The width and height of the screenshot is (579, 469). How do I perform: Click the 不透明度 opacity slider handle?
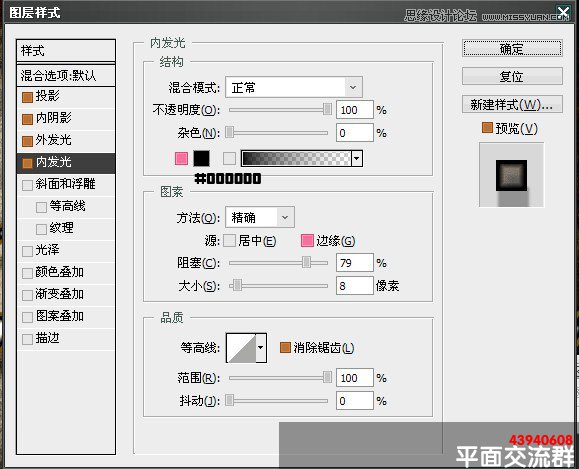pyautogui.click(x=327, y=109)
